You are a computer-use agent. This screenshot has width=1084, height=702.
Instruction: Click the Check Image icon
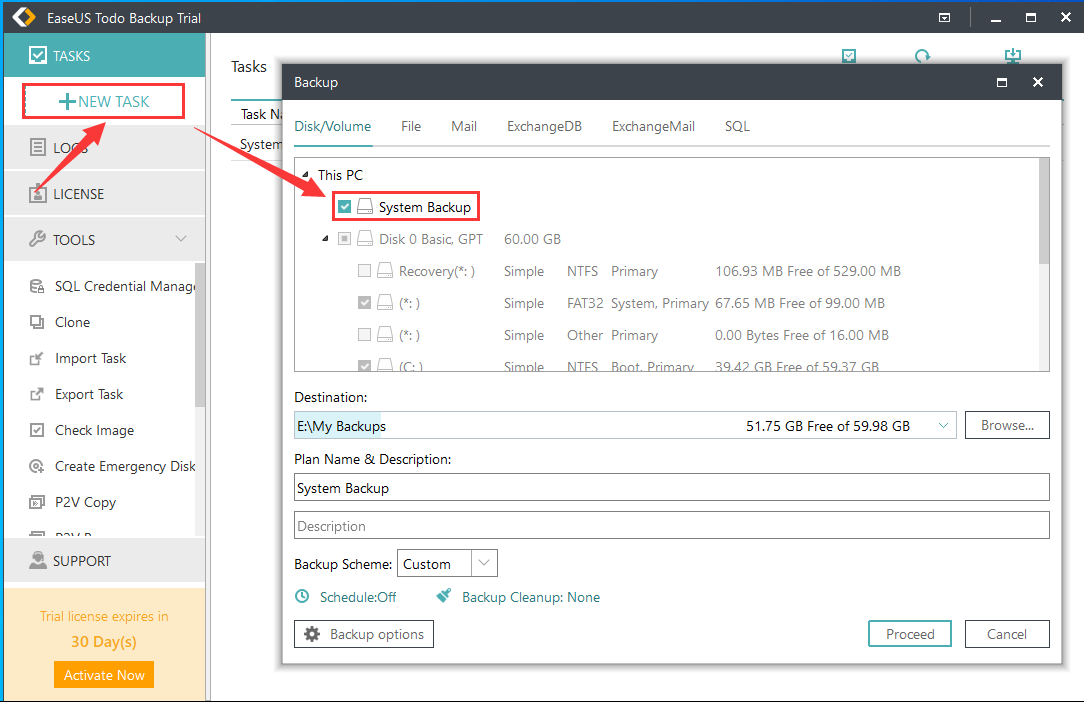pyautogui.click(x=37, y=430)
